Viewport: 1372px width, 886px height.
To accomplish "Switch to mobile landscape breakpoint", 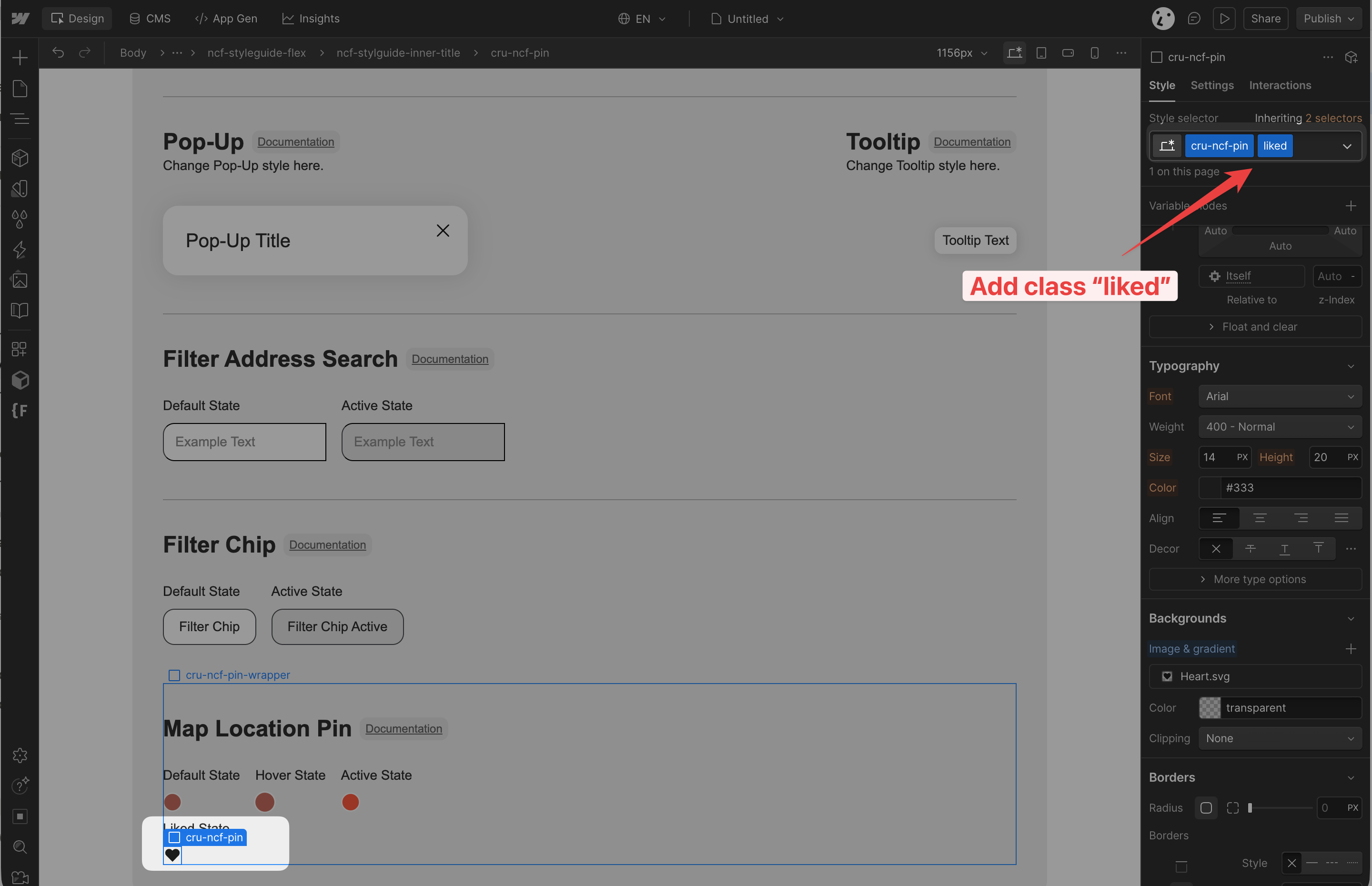I will 1068,52.
